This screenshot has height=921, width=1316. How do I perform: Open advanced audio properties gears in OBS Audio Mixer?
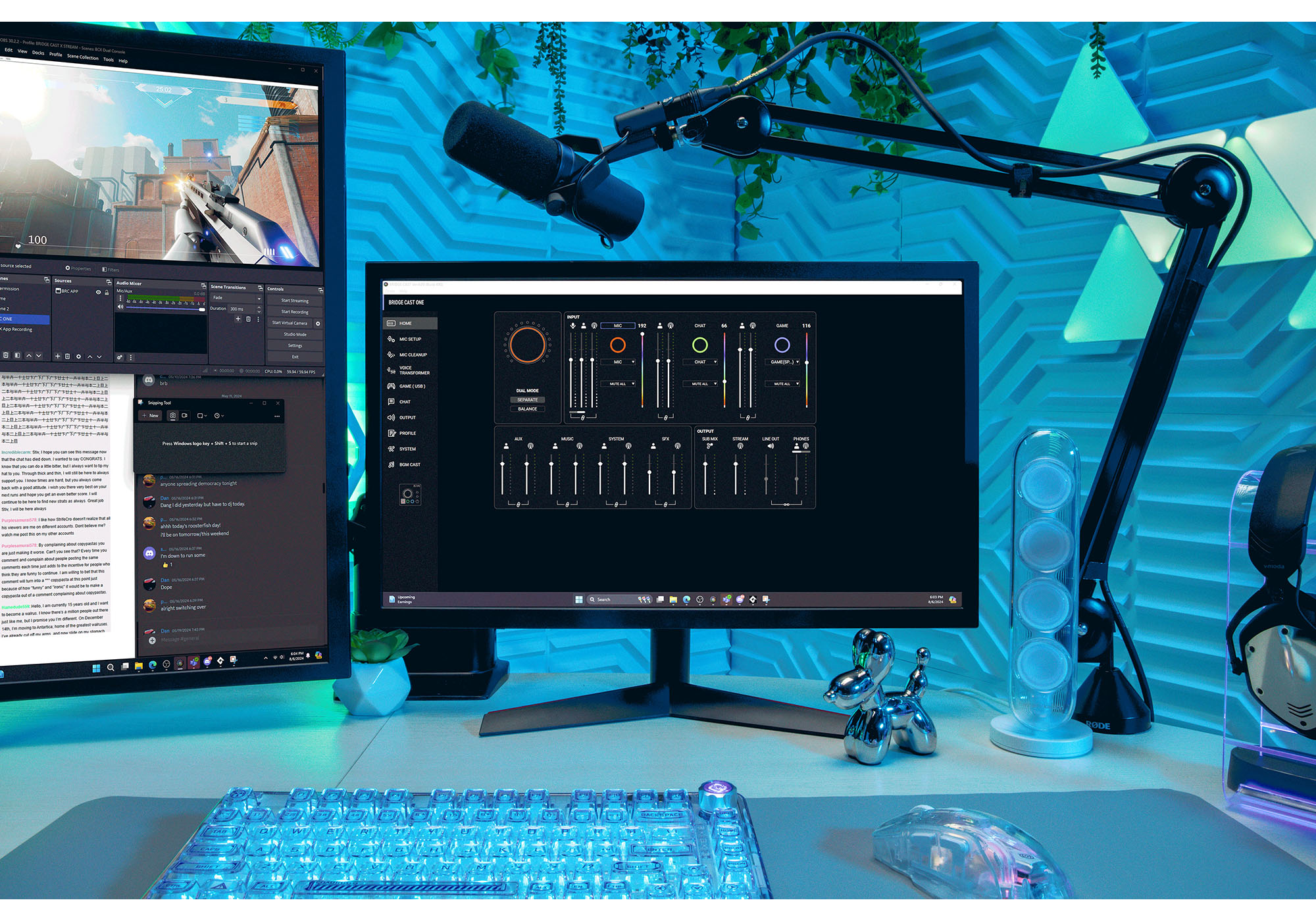[x=119, y=357]
